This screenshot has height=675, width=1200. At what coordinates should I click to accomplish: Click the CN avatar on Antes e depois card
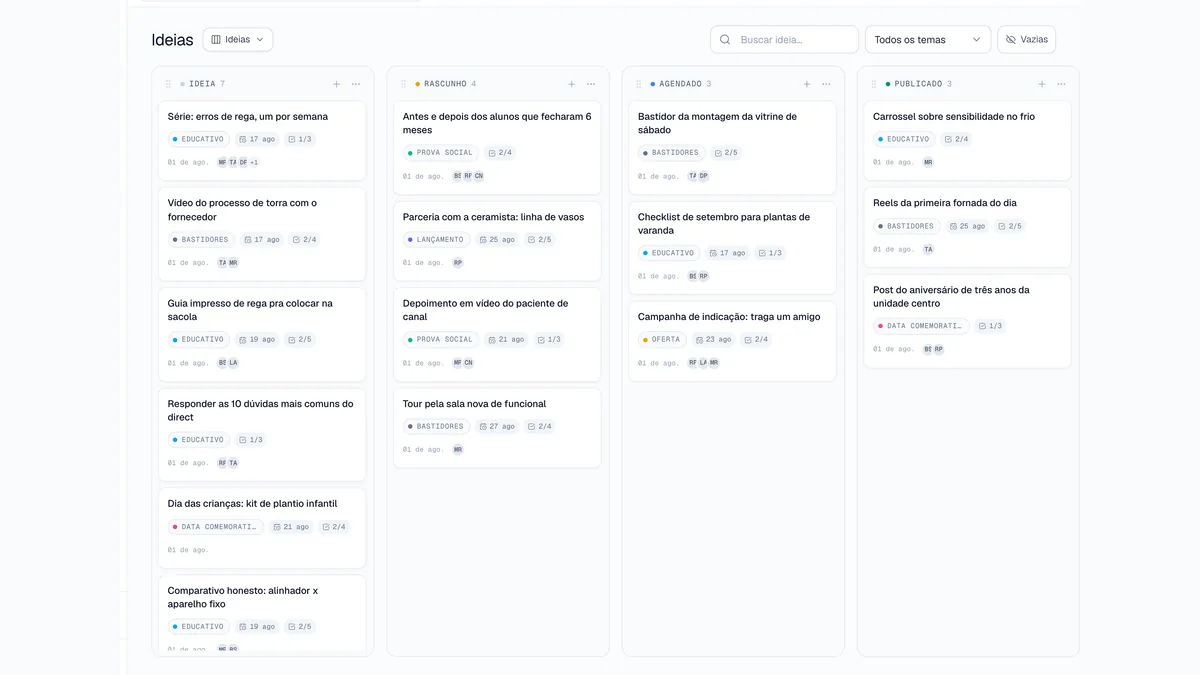point(479,176)
